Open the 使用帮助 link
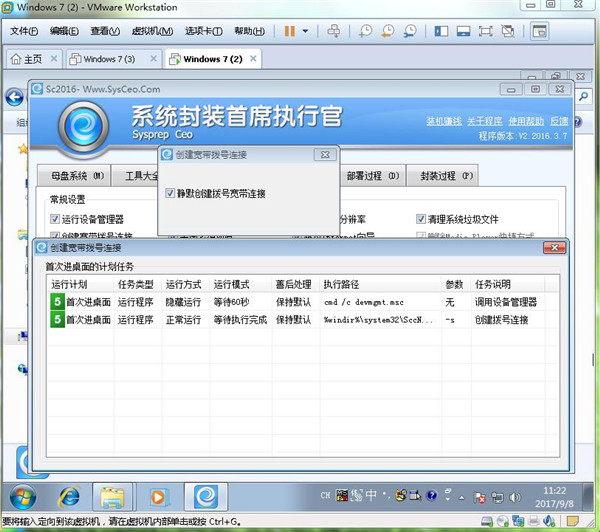Viewport: 600px width, 532px height. point(526,121)
